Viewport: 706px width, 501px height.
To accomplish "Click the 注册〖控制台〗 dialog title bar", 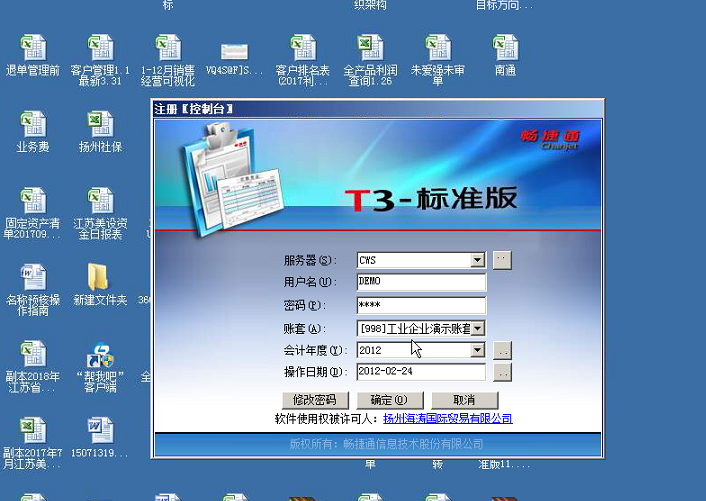I will 377,109.
